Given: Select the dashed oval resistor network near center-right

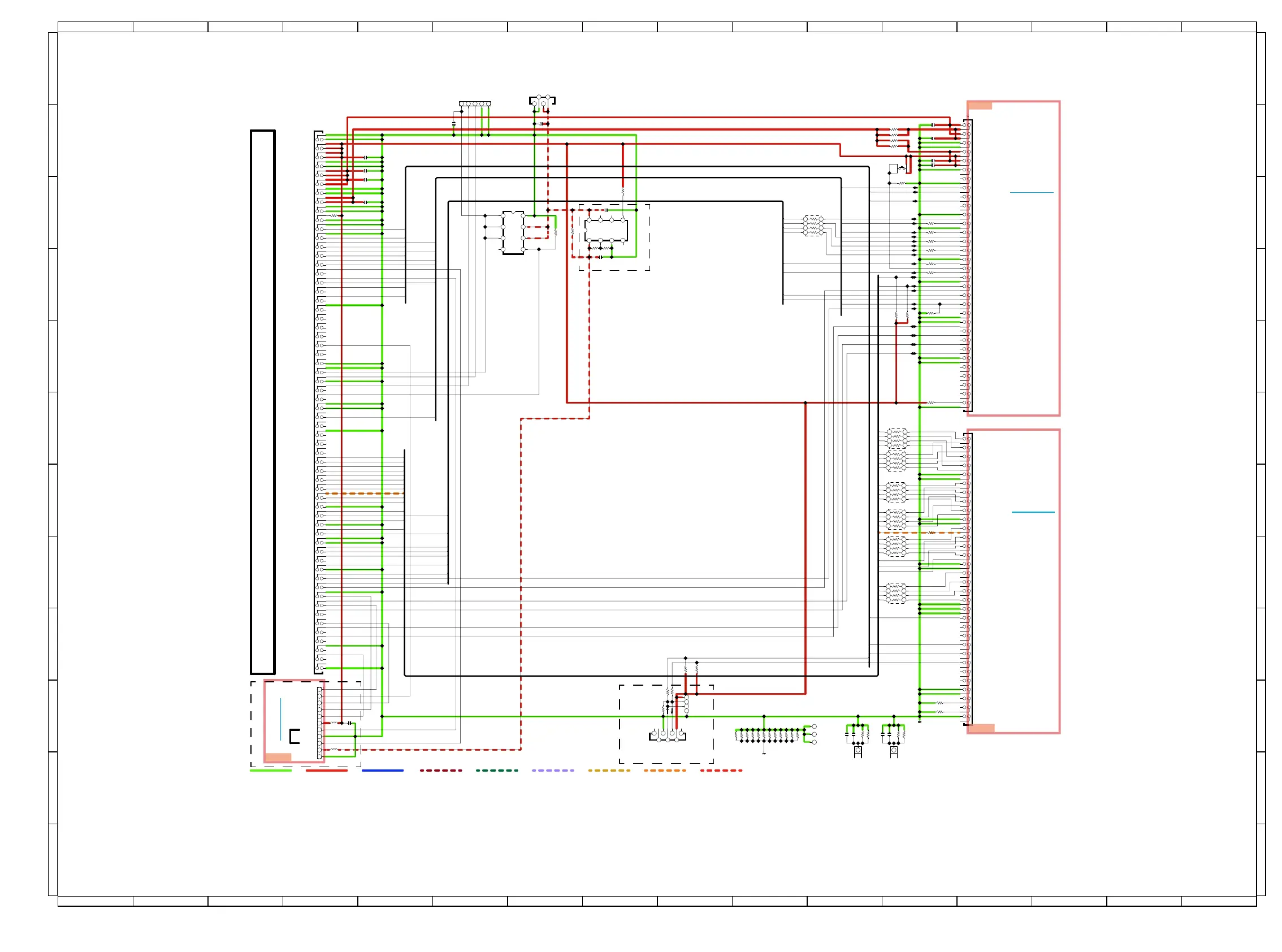Looking at the screenshot, I should point(812,226).
